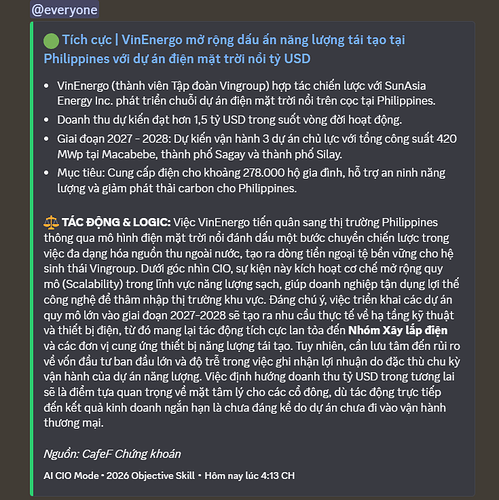Click the bold Nhóm Xây lắp điện text
499x500 pixels.
coord(398,330)
